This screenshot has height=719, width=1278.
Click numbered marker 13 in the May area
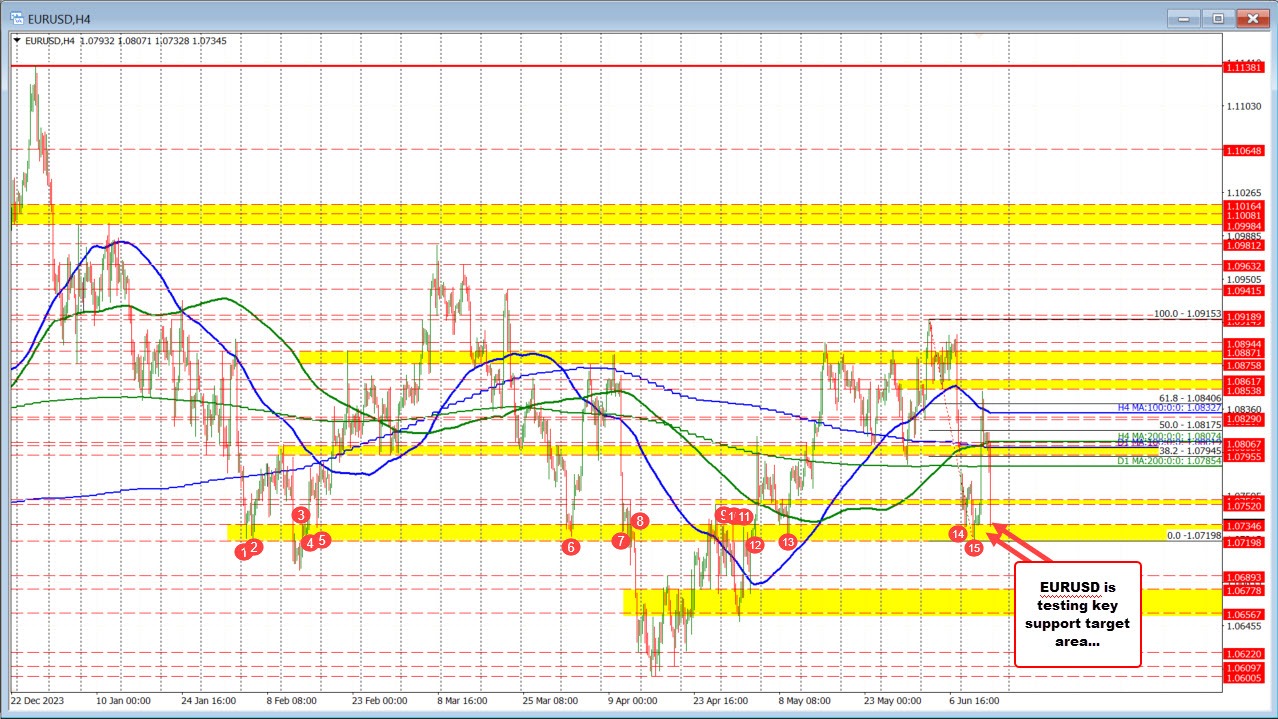click(787, 543)
